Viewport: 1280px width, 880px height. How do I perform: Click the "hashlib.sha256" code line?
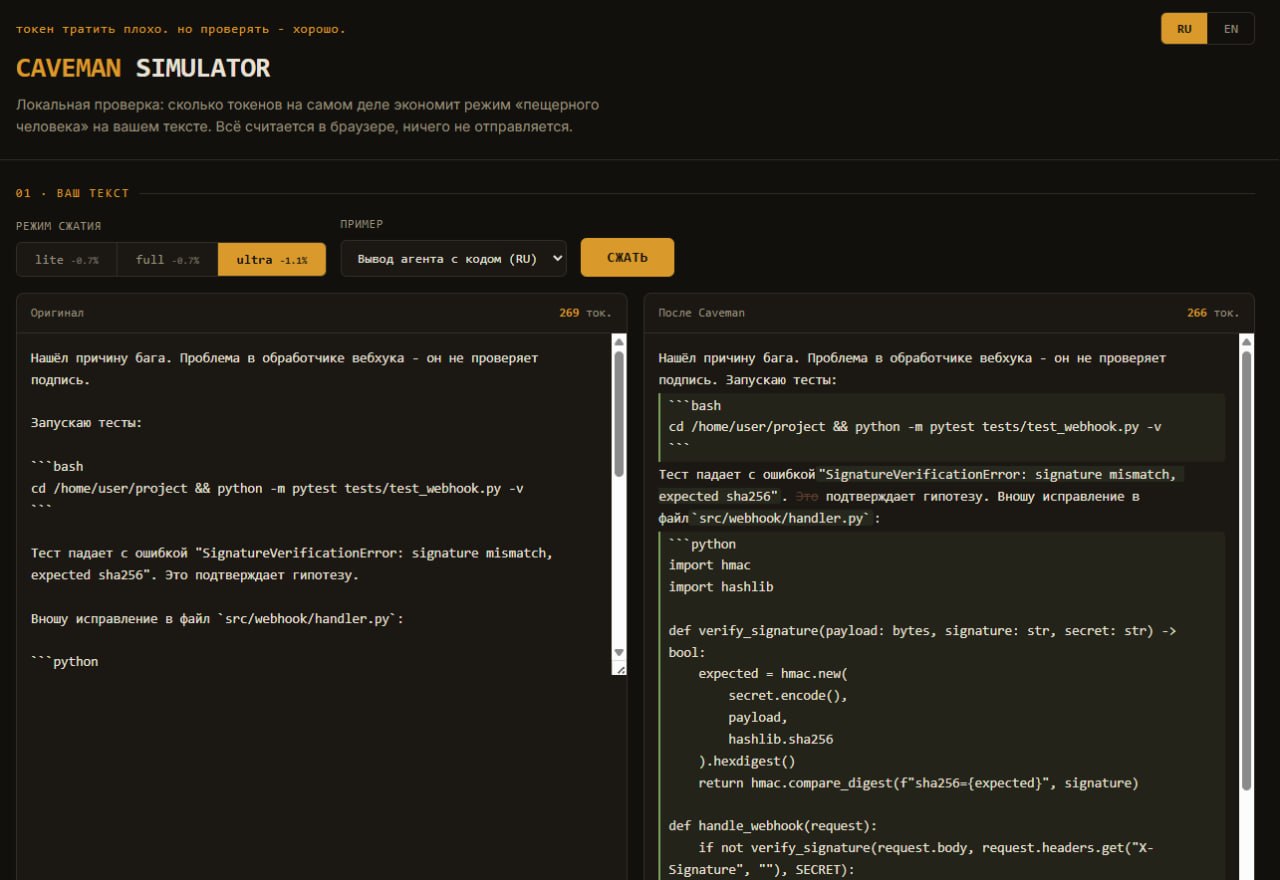point(781,740)
